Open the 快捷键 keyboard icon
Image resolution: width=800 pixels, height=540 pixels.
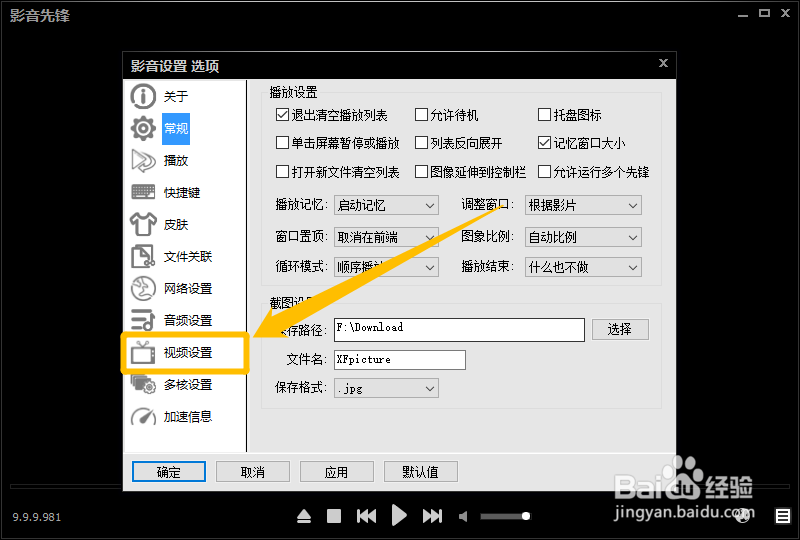pyautogui.click(x=143, y=192)
